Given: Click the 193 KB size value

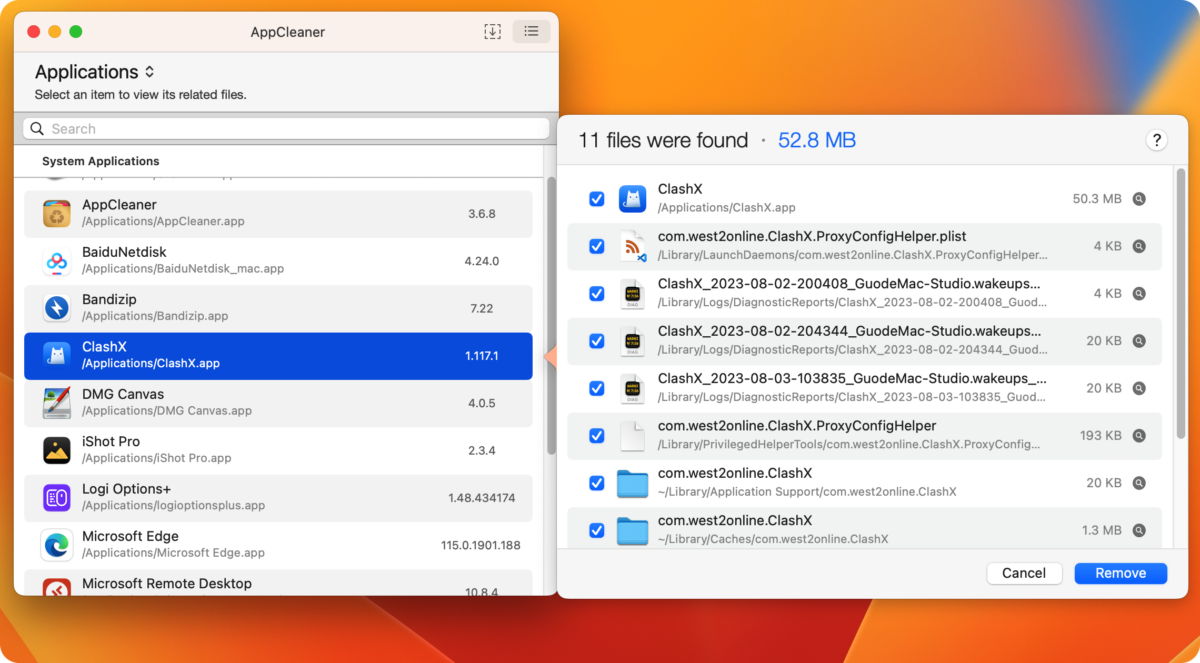Looking at the screenshot, I should pos(1100,436).
